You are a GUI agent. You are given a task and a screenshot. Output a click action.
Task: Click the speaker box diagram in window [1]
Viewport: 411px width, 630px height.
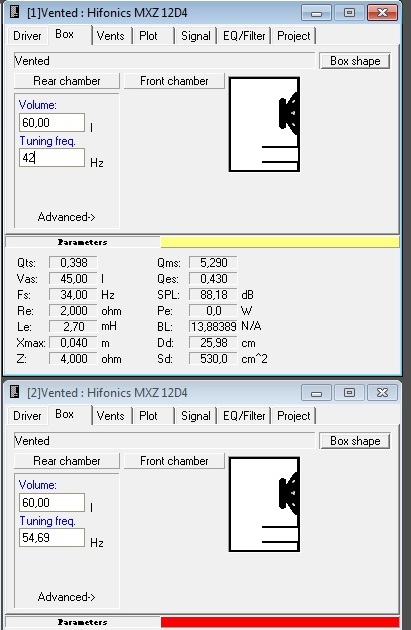tap(264, 125)
